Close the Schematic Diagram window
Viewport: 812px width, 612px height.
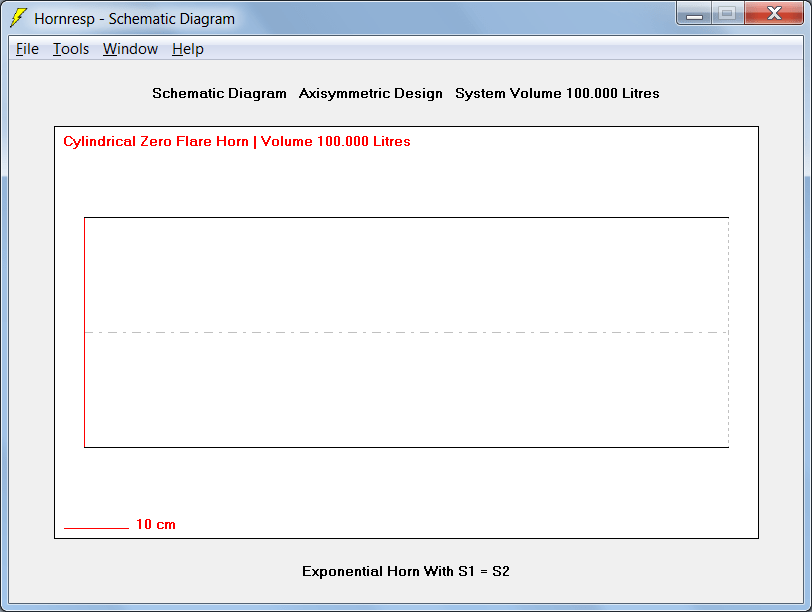pos(774,13)
